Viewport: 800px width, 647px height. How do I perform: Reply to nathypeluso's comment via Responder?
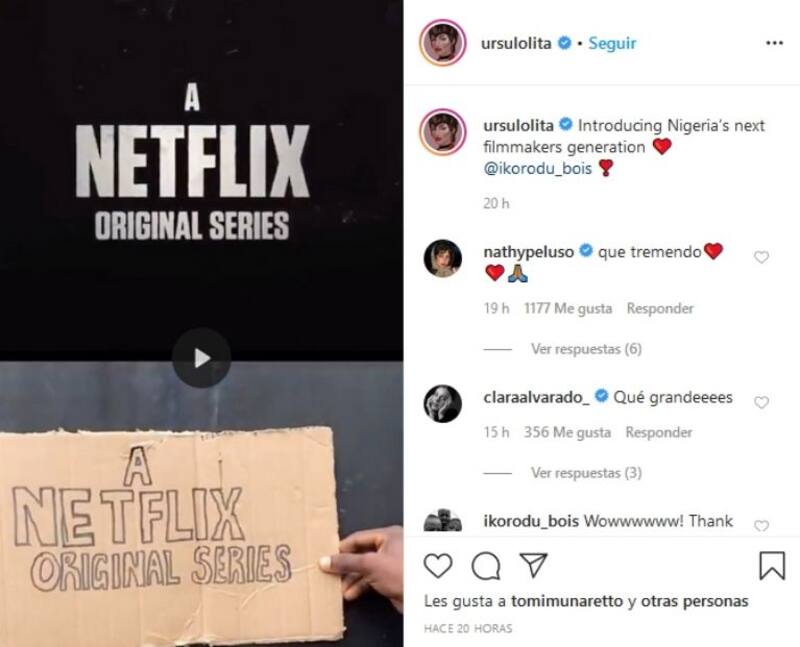tap(660, 309)
